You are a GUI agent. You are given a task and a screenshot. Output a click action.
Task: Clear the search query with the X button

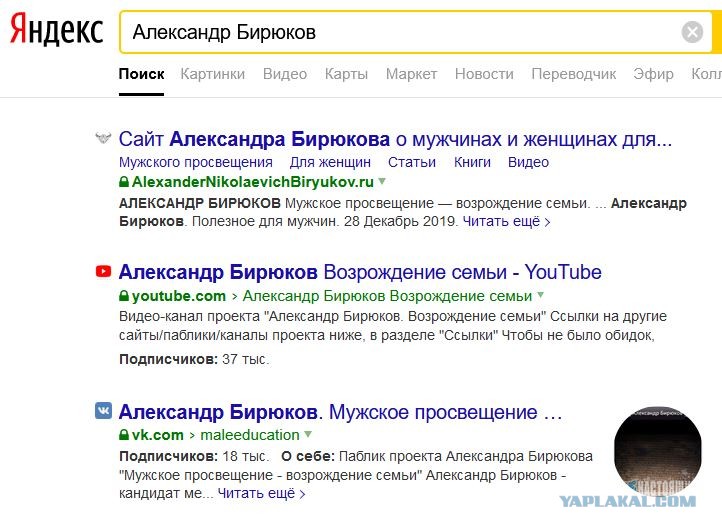[692, 32]
